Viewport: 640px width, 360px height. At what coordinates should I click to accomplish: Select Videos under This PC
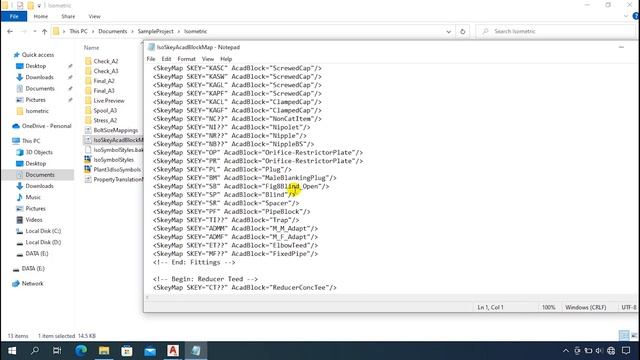point(34,220)
